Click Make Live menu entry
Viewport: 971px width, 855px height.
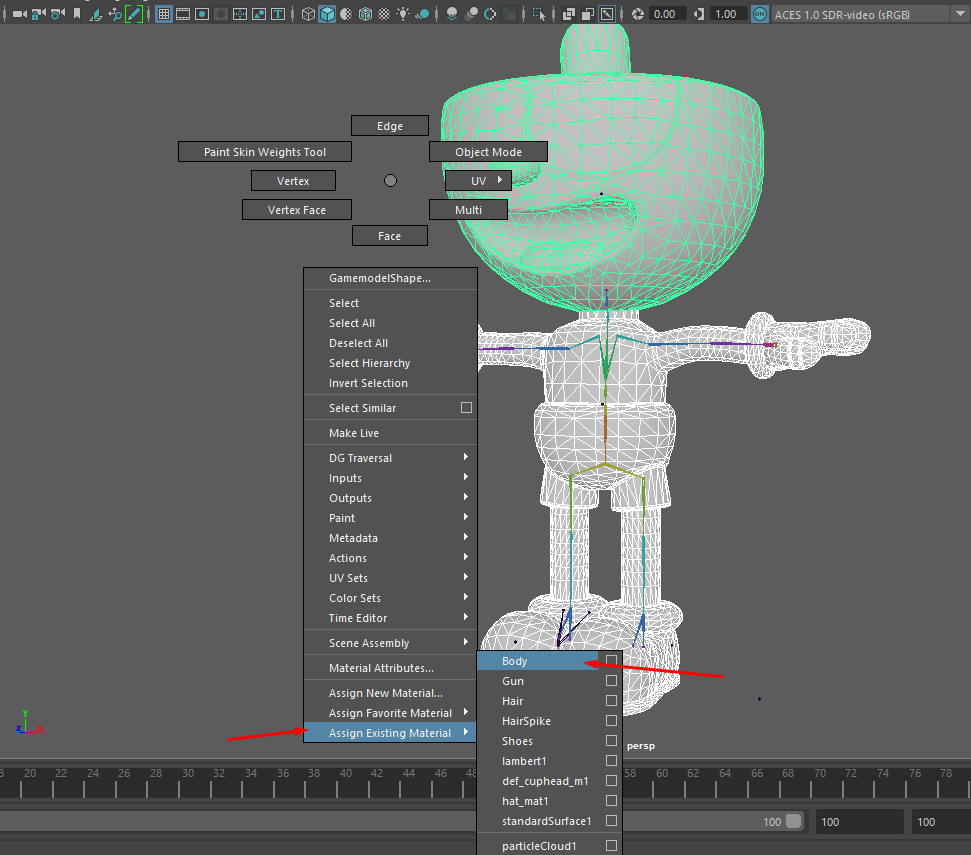(x=391, y=433)
